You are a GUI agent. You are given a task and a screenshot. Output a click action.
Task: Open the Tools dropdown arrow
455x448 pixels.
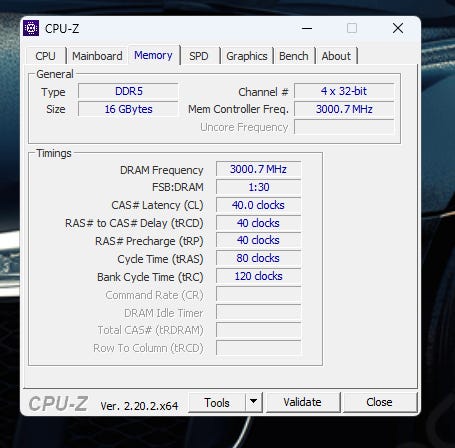tap(254, 402)
